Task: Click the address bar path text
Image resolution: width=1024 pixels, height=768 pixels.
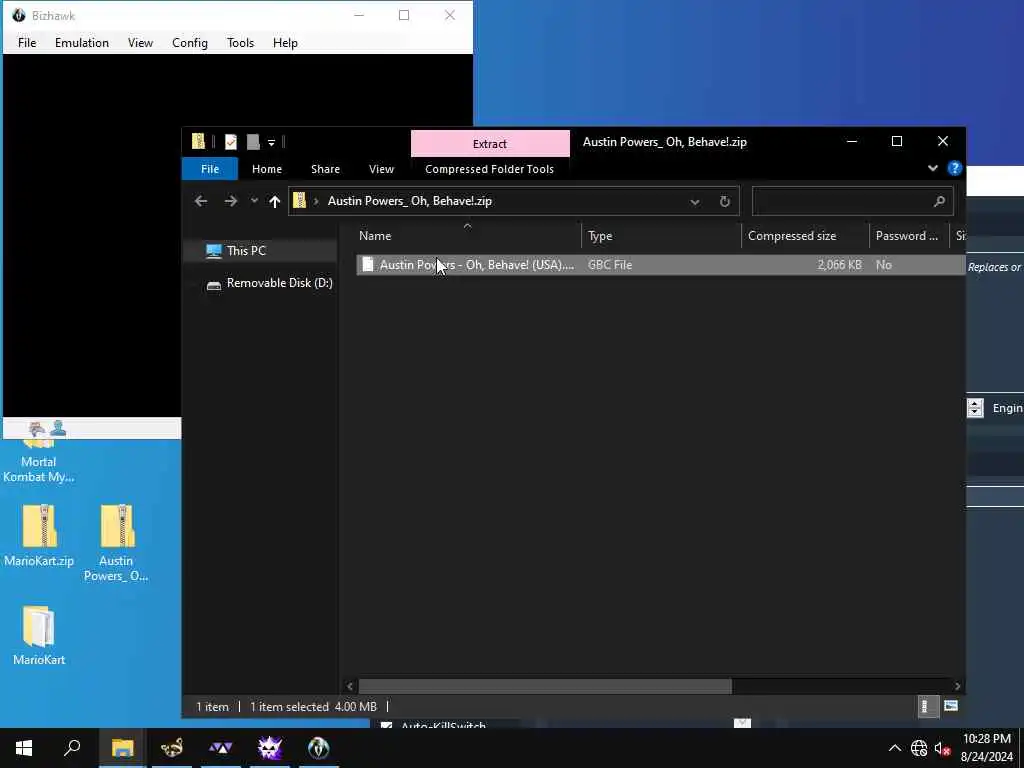Action: pos(409,201)
